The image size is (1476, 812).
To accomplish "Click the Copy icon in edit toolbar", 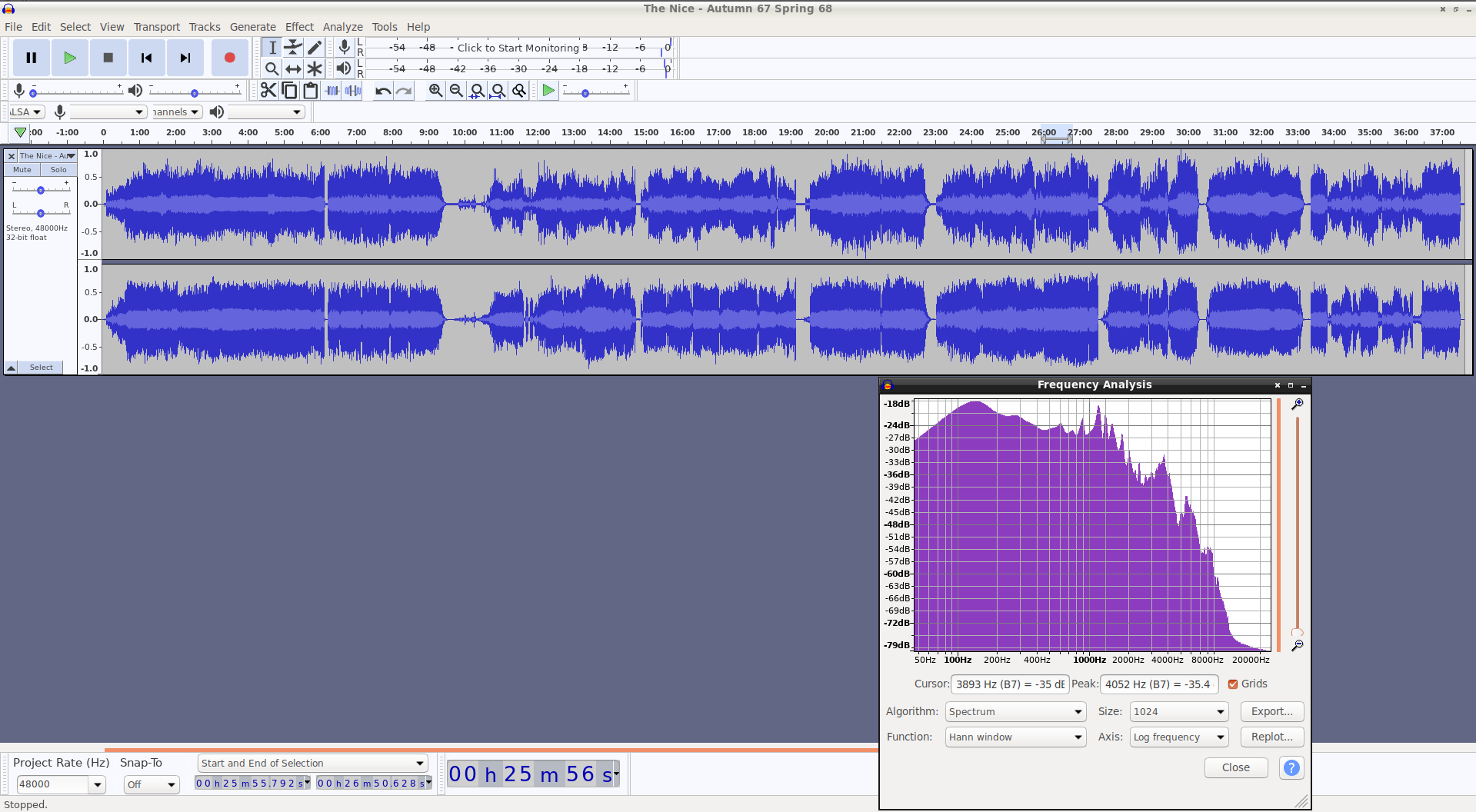I will pyautogui.click(x=289, y=91).
